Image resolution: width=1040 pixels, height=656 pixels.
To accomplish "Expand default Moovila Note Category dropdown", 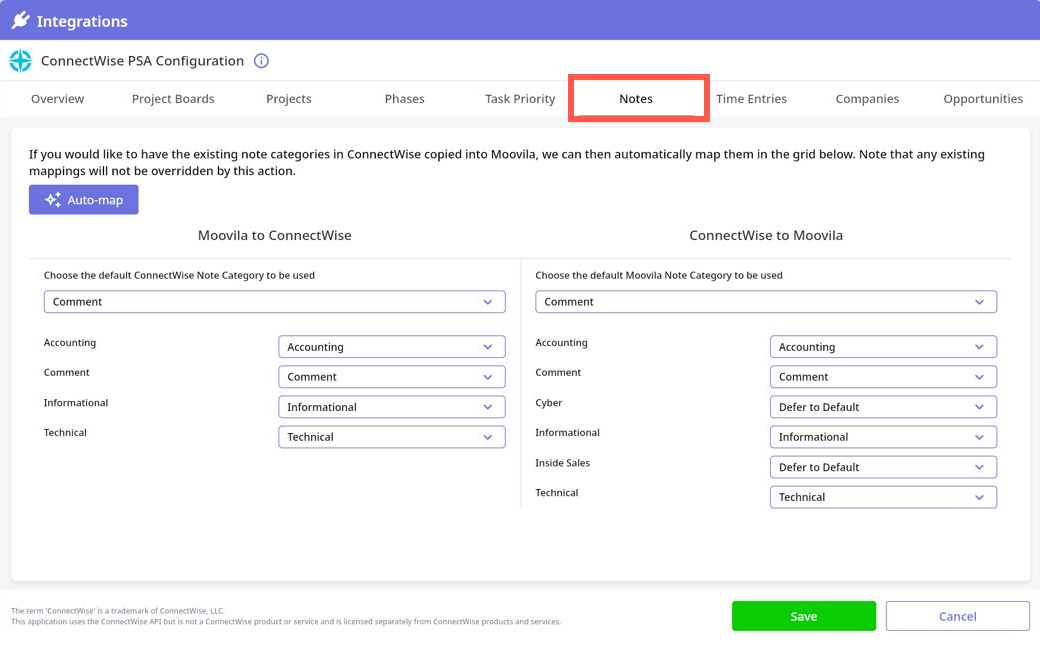I will 766,302.
